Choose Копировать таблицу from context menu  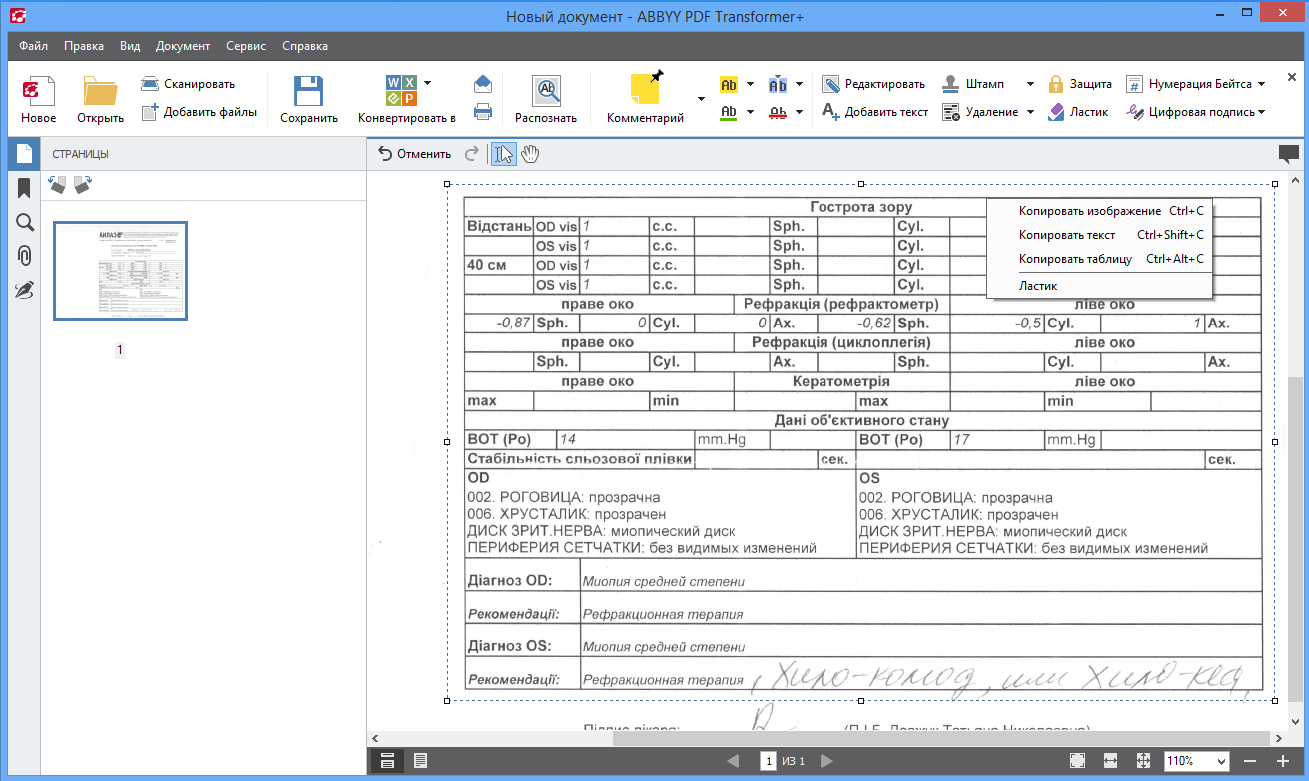pos(1099,259)
